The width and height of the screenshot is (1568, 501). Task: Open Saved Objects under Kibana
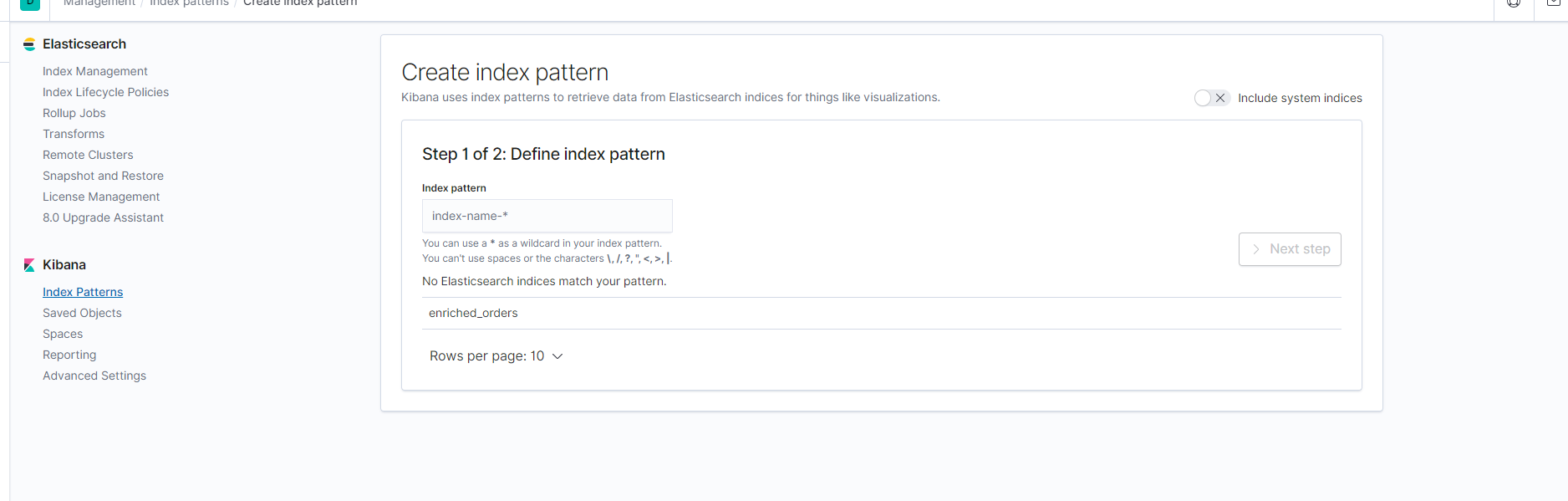(x=82, y=313)
